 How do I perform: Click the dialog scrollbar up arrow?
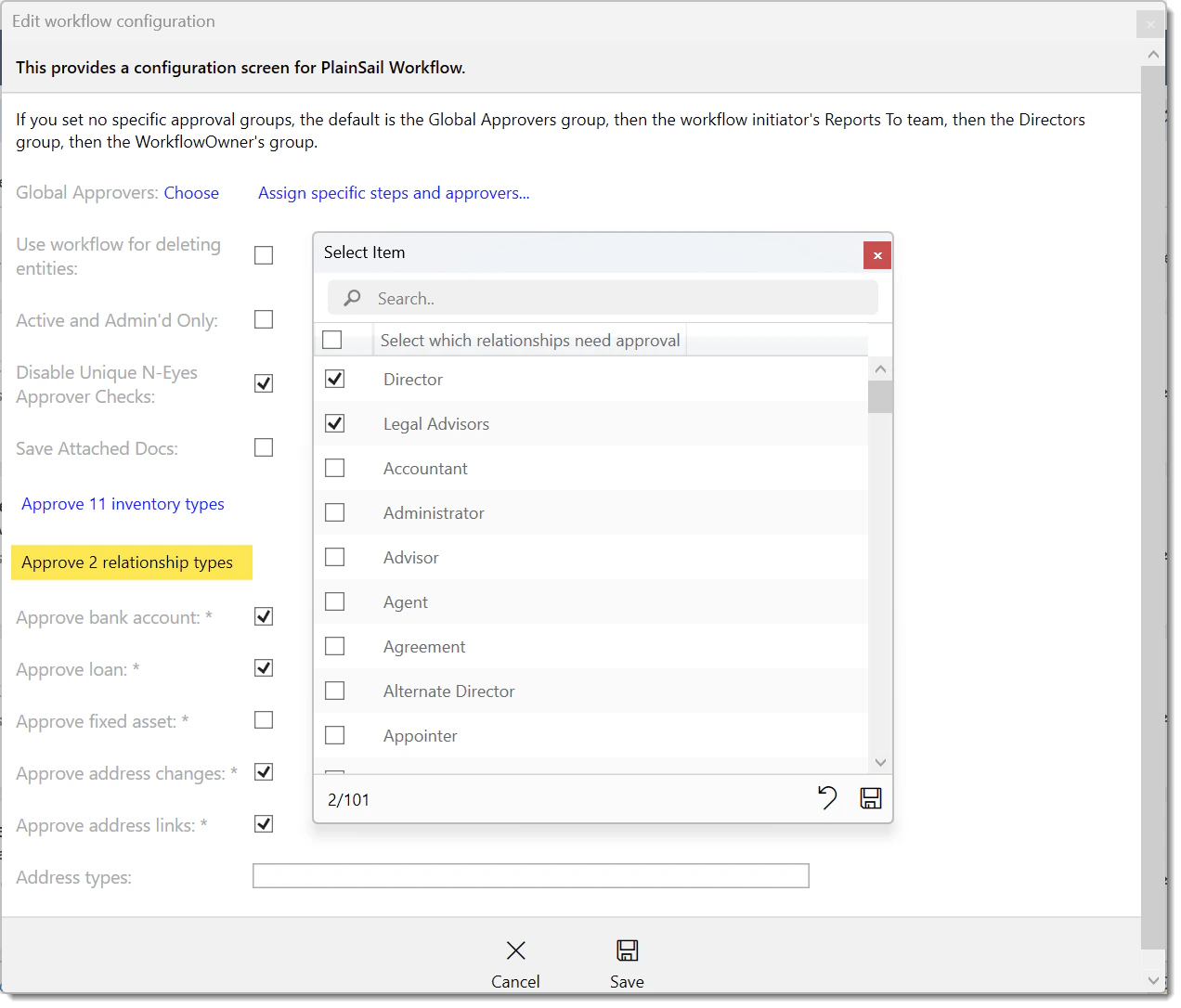tap(1153, 54)
